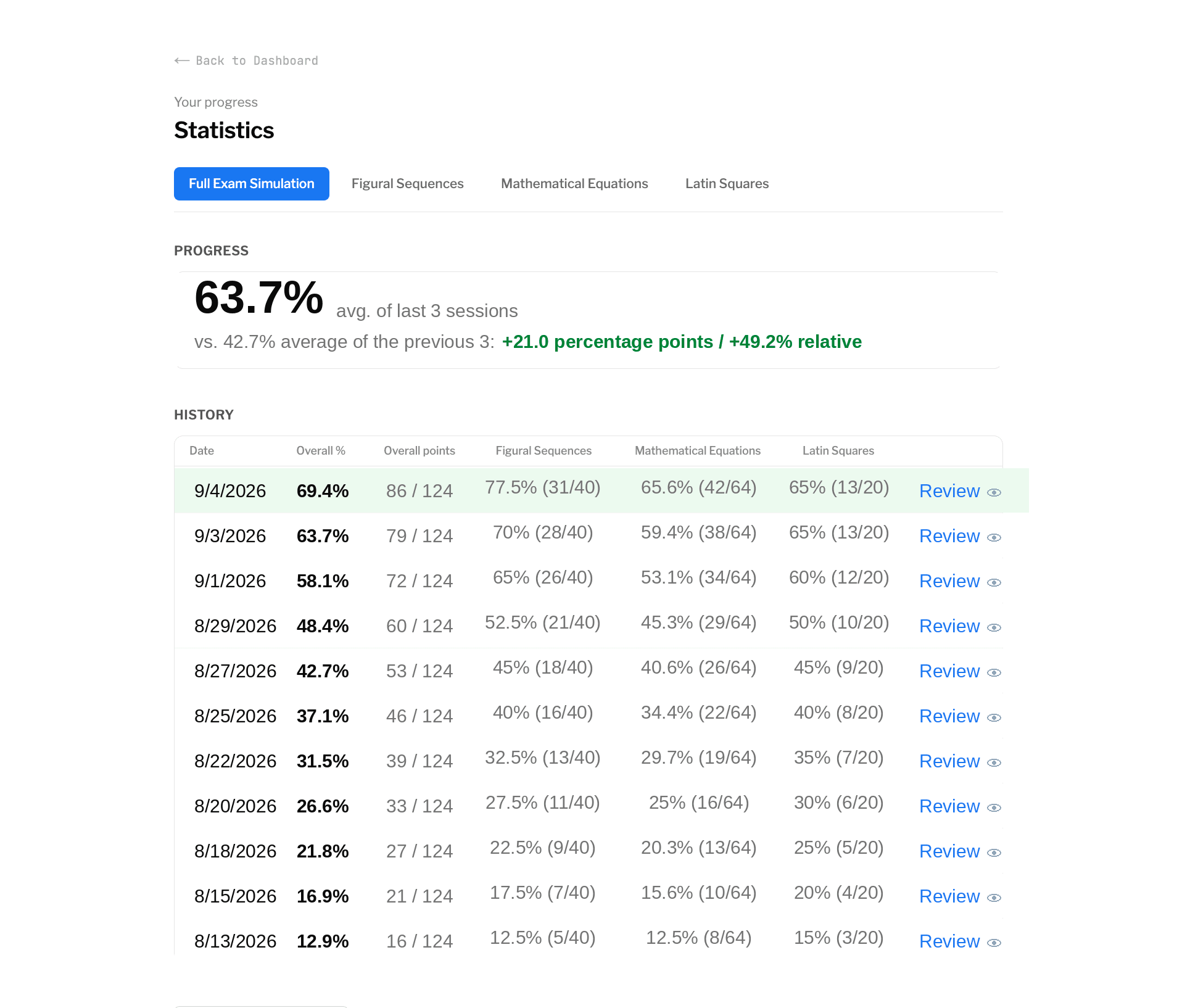Click the Figural Sequences column header in the table
1198x1008 pixels.
pyautogui.click(x=543, y=451)
